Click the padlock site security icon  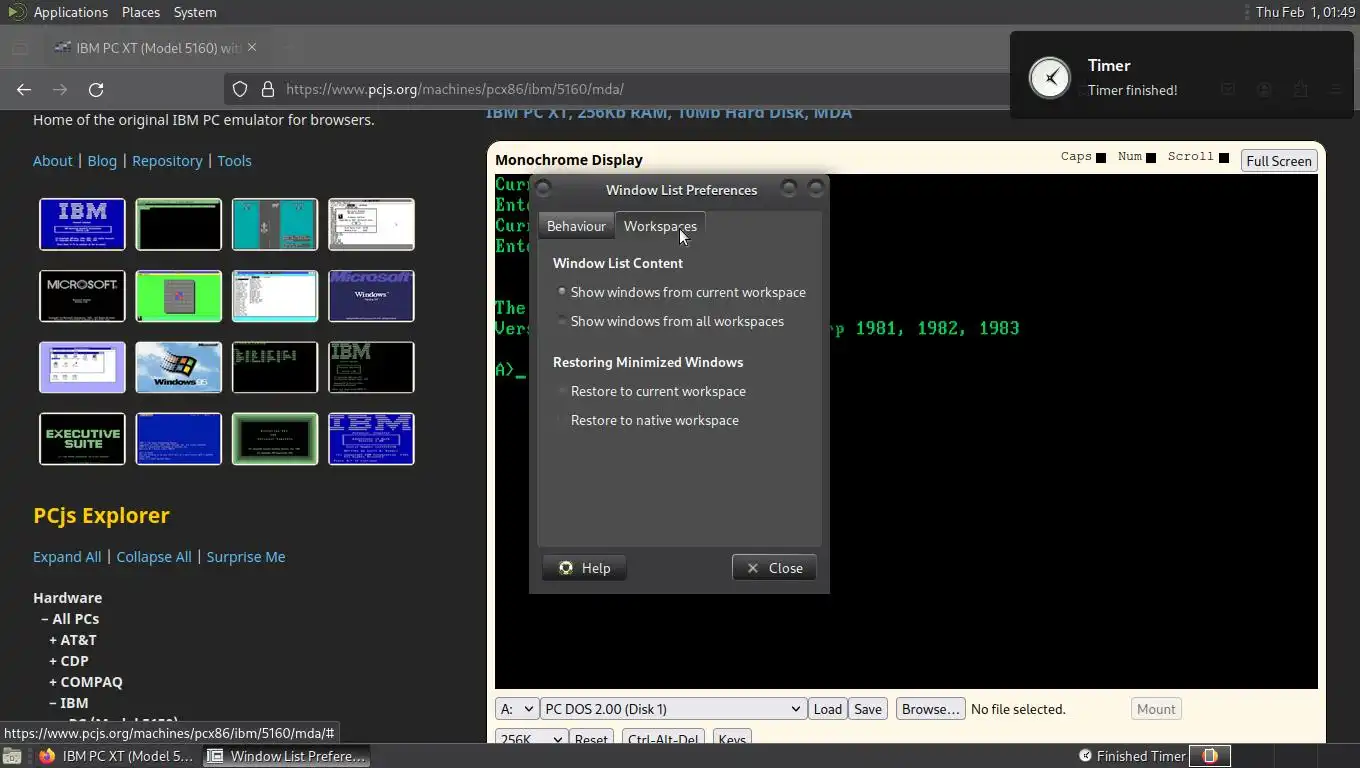(268, 89)
